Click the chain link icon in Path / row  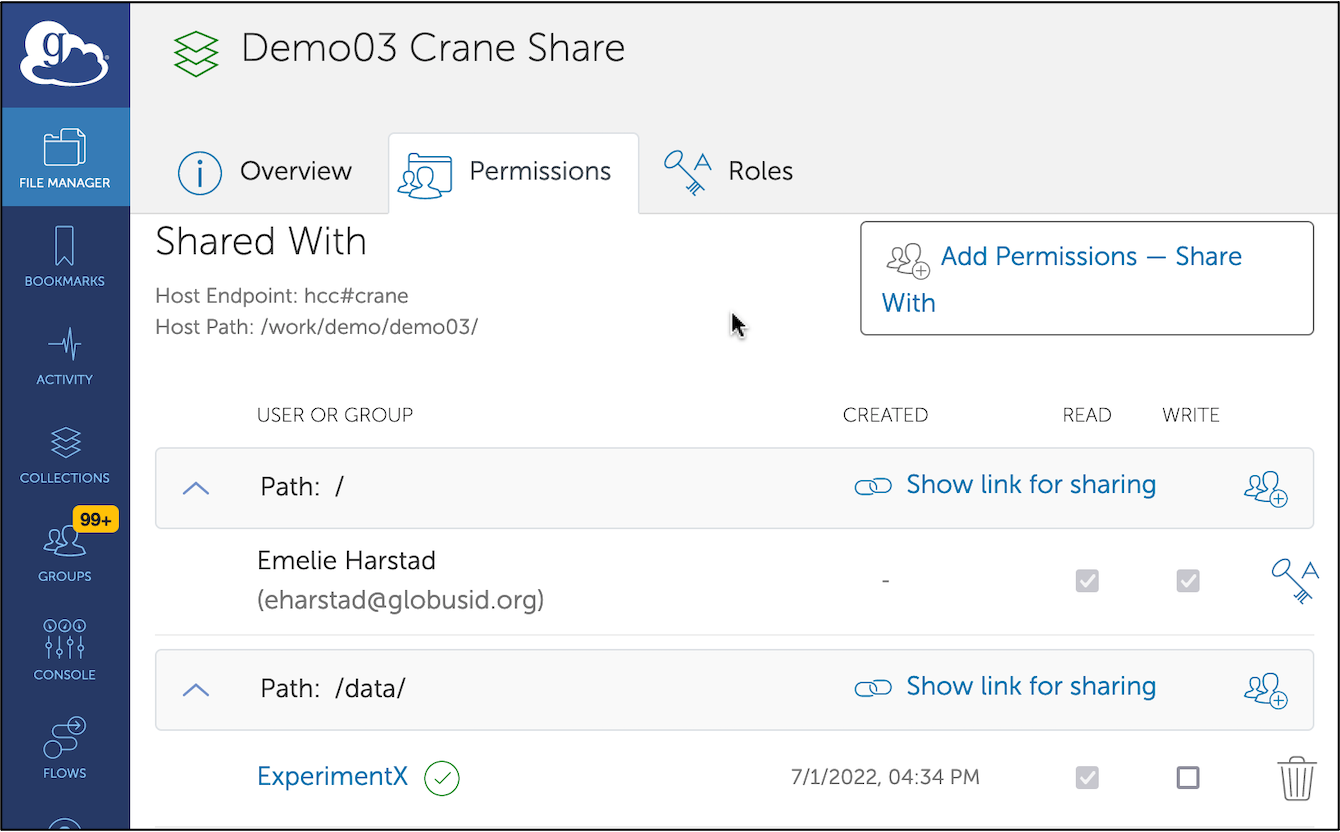[873, 487]
